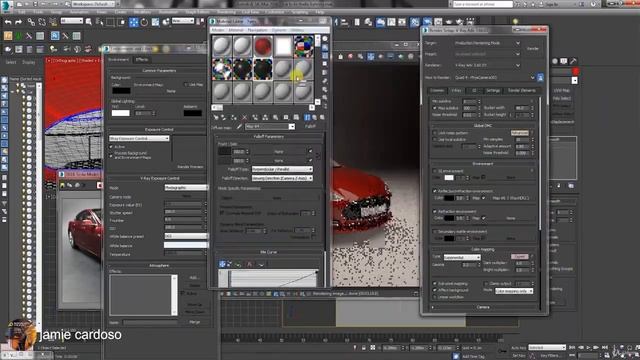This screenshot has height=360, width=640.
Task: Click the first Front:Side black color swatch
Action: tap(224, 151)
